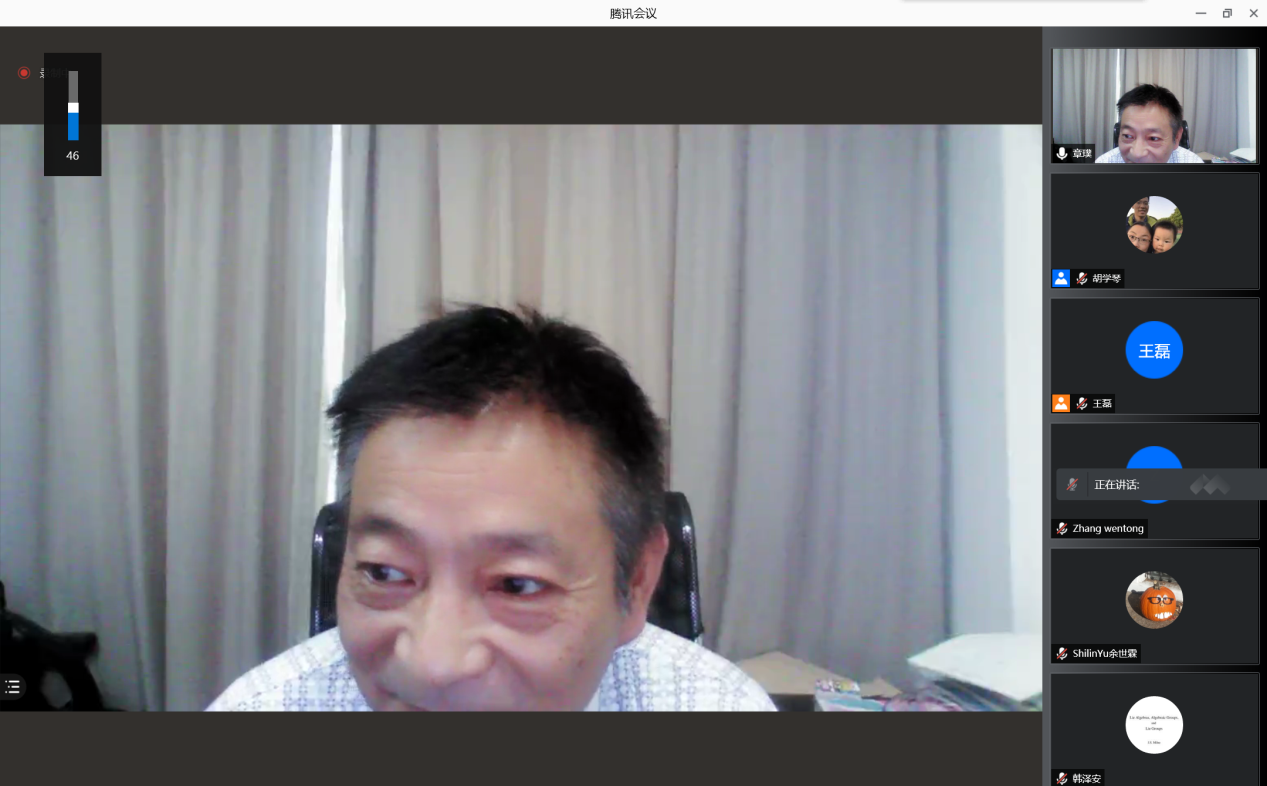Click the blue 王磊 avatar circle
The image size is (1267, 786).
tap(1154, 350)
